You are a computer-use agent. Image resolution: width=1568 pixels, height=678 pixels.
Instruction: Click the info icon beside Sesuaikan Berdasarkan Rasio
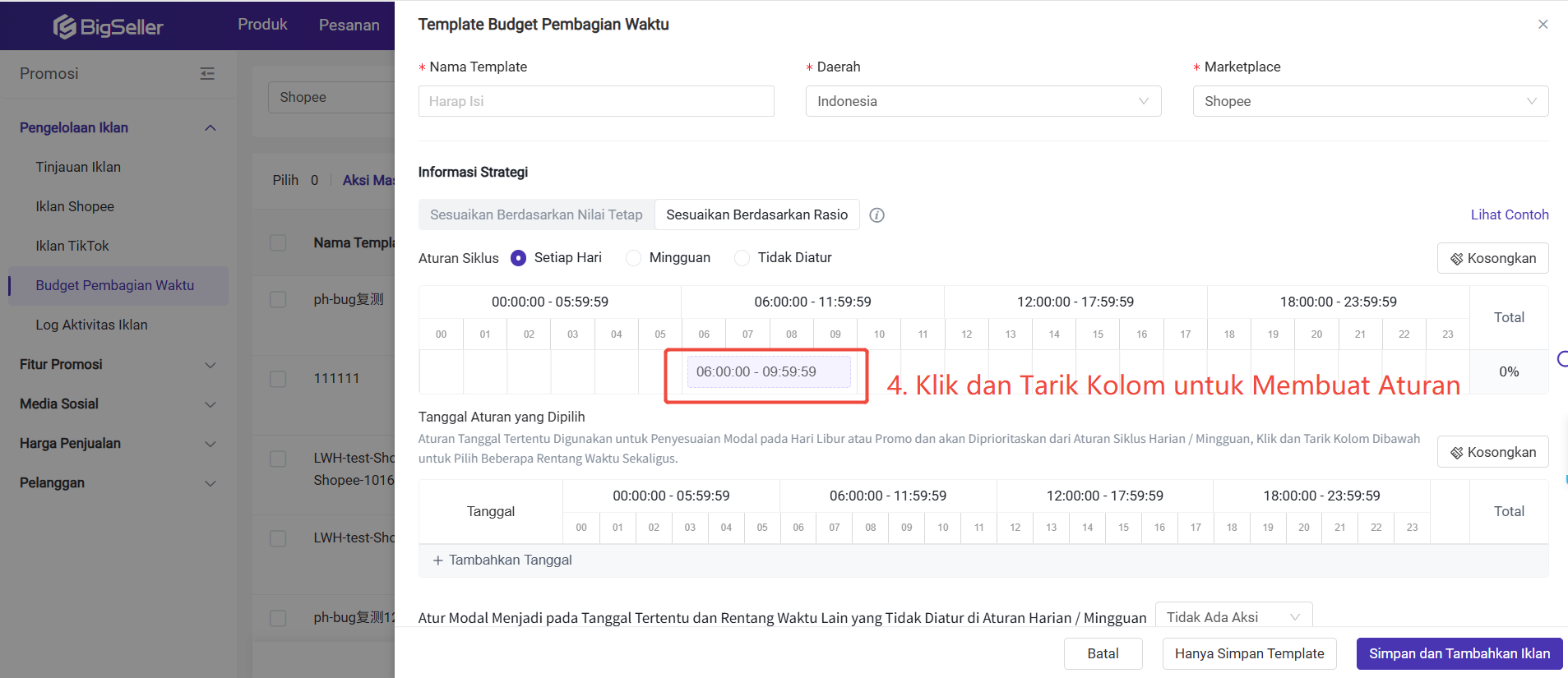pos(877,215)
